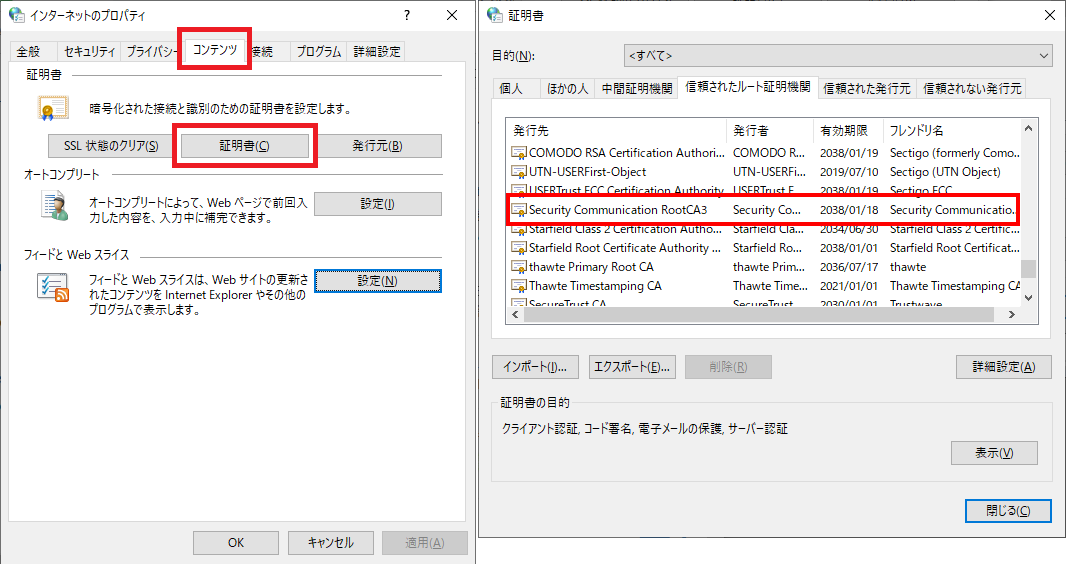Click certificate icon for COMODO RSA Certification Authority
Screen dimensions: 1066x564
[x=519, y=153]
